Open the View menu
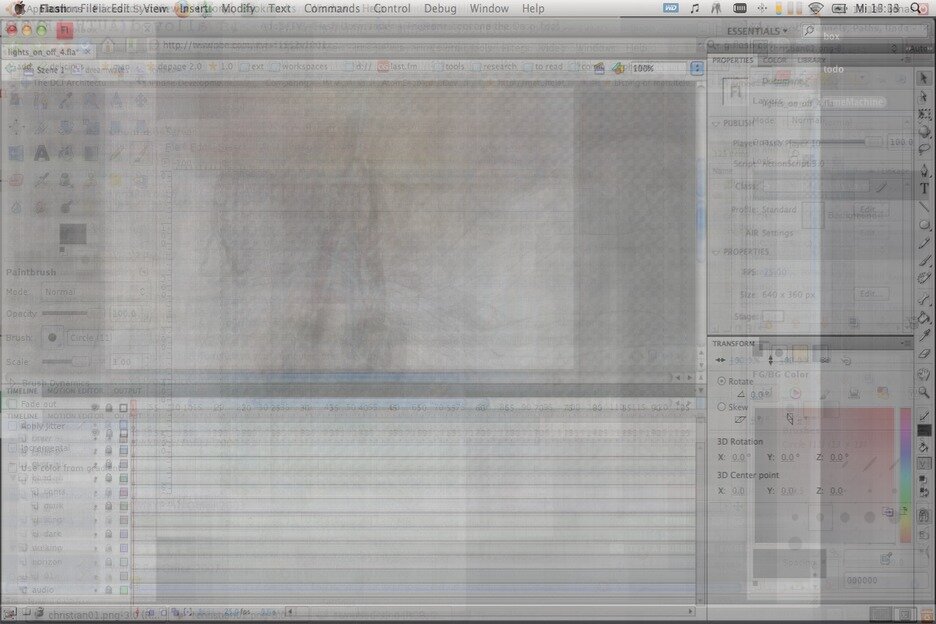Screen dimensions: 936x624 tap(155, 8)
